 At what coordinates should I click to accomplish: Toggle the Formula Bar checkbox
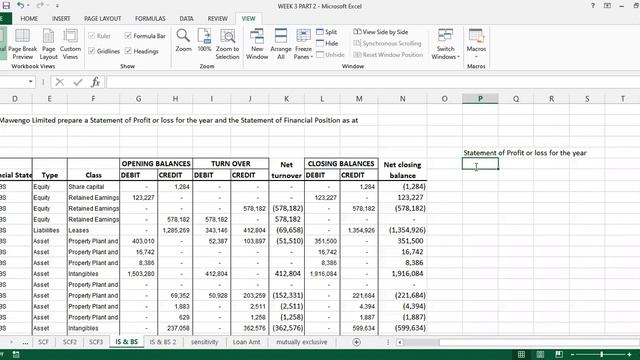coord(128,36)
